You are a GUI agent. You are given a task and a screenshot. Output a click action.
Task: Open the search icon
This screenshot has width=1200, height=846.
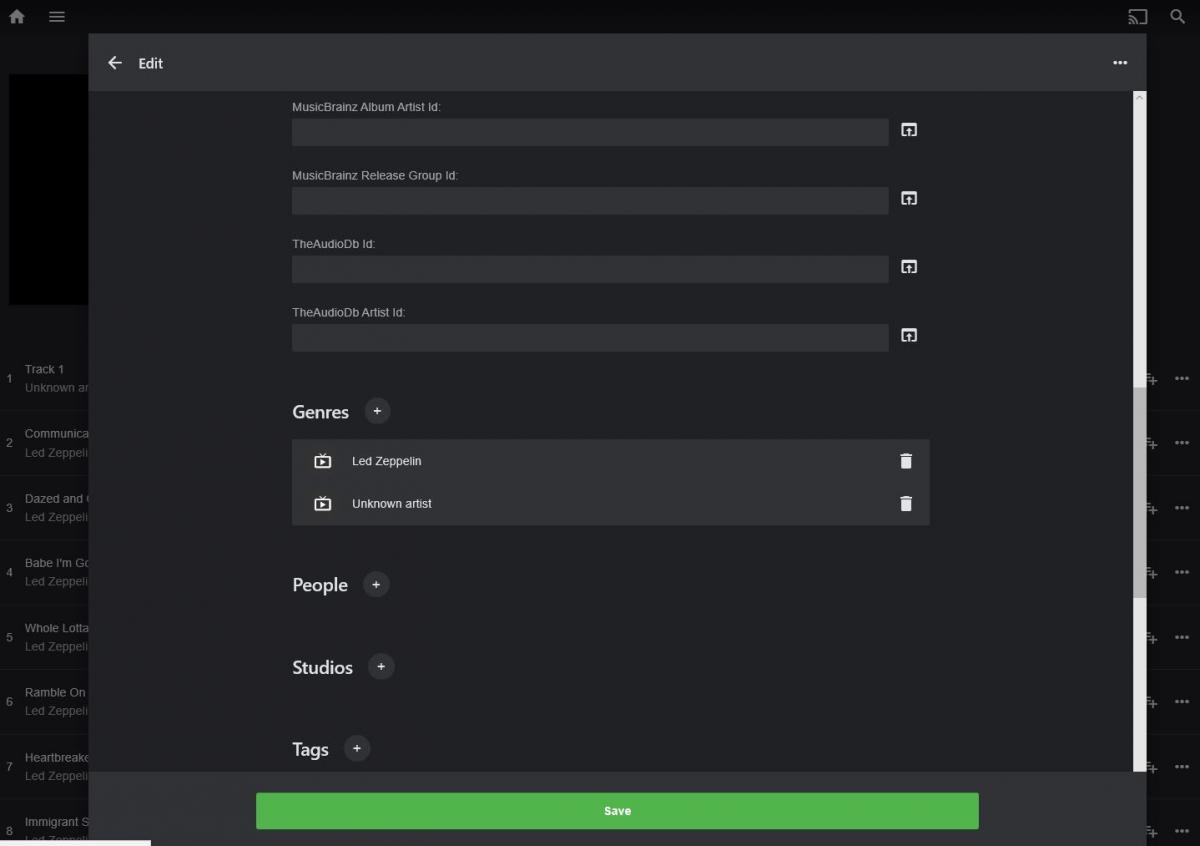click(1178, 17)
